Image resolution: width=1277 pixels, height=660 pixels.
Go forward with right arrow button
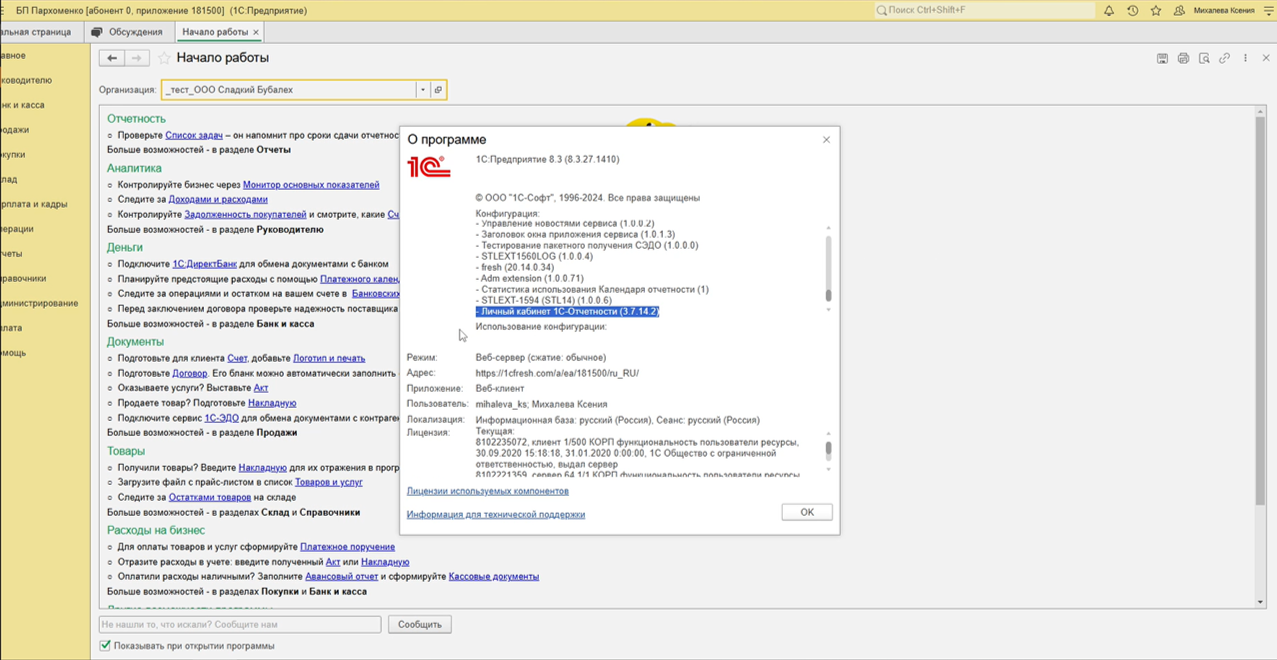[137, 58]
